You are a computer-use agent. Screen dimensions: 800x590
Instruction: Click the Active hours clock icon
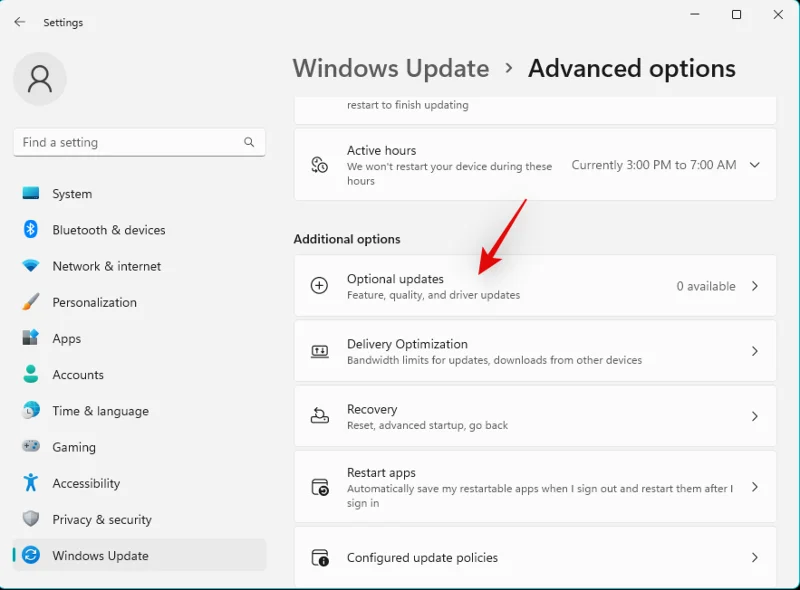point(322,164)
